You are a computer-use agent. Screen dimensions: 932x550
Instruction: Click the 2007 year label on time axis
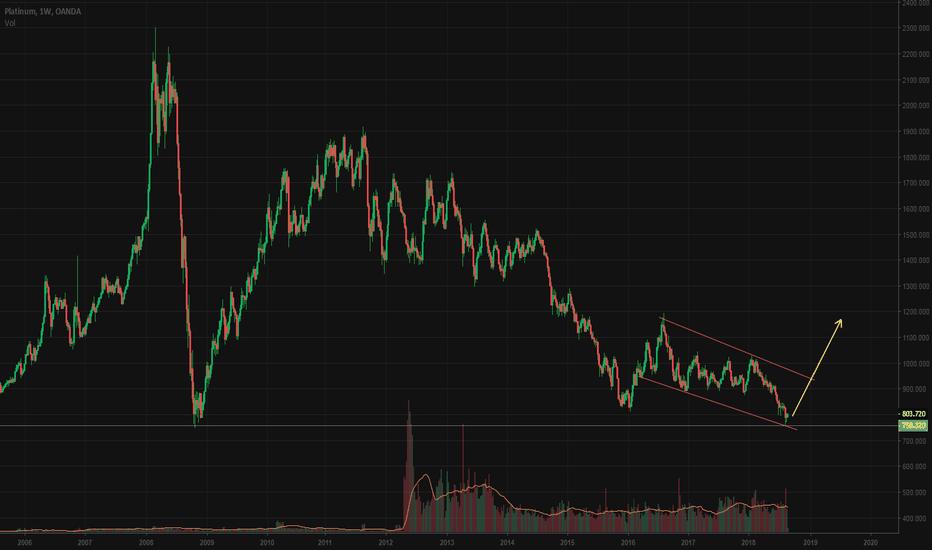pos(85,543)
